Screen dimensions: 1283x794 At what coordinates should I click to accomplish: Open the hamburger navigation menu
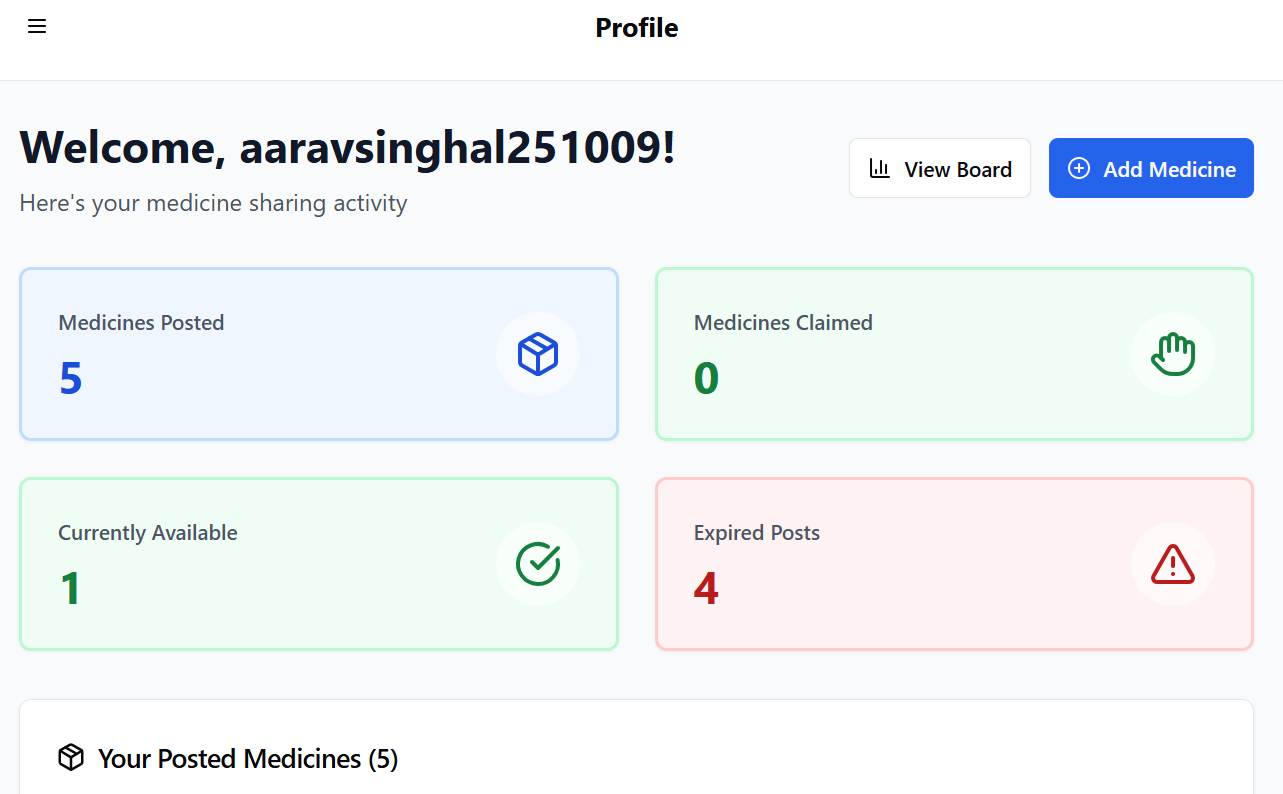[37, 27]
